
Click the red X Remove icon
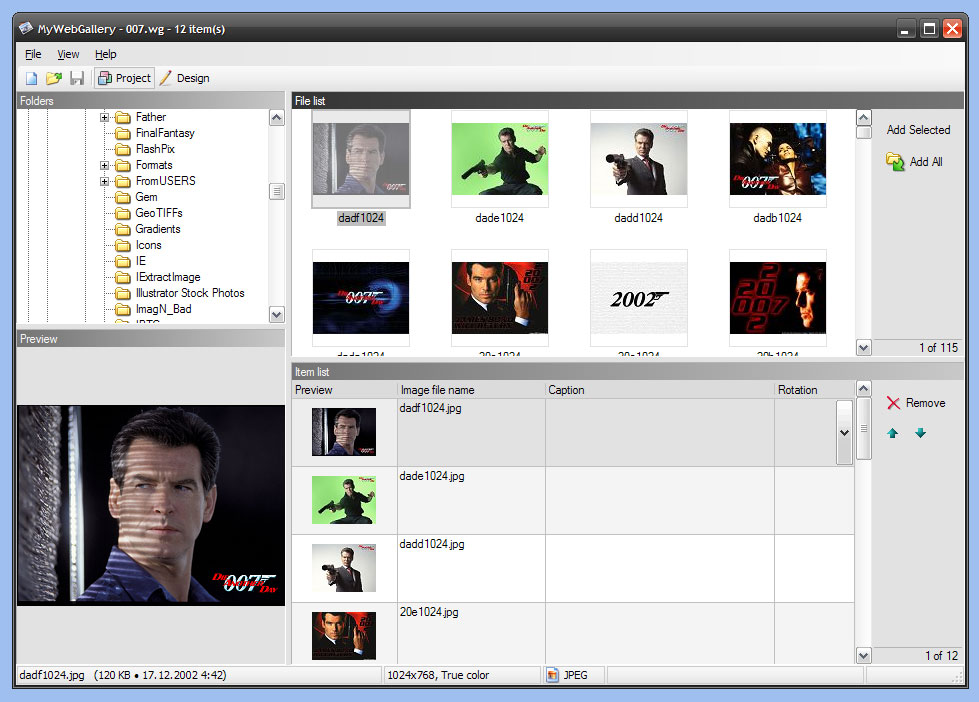893,403
